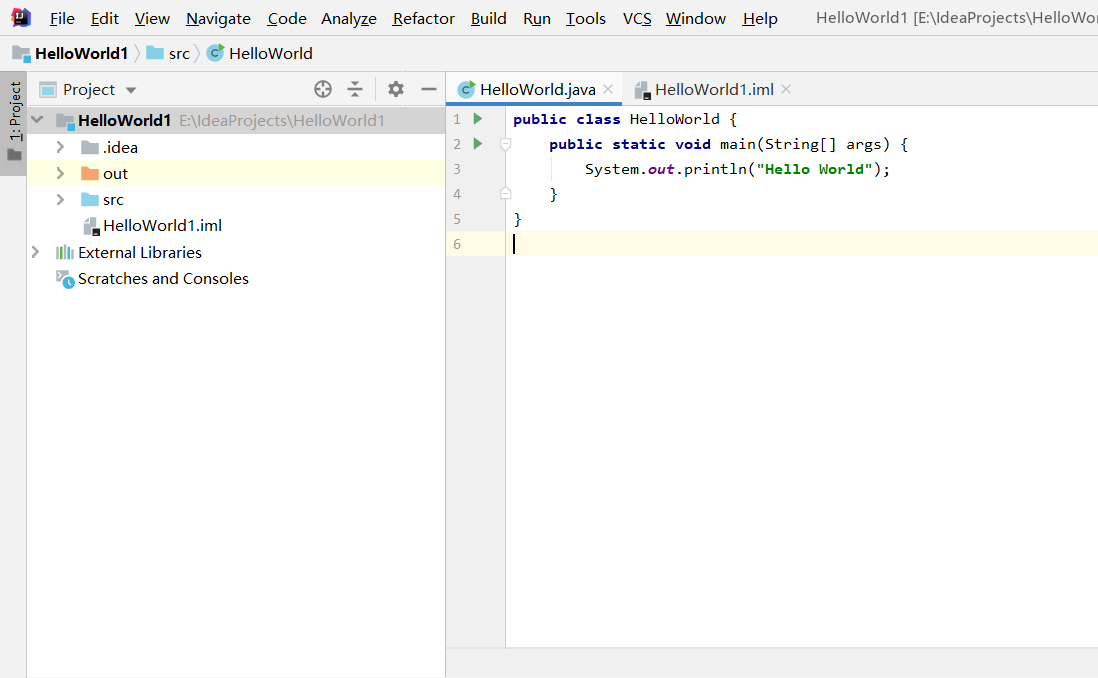The width and height of the screenshot is (1098, 678).
Task: Collapse the HelloWorld1 project root node
Action: 37,120
